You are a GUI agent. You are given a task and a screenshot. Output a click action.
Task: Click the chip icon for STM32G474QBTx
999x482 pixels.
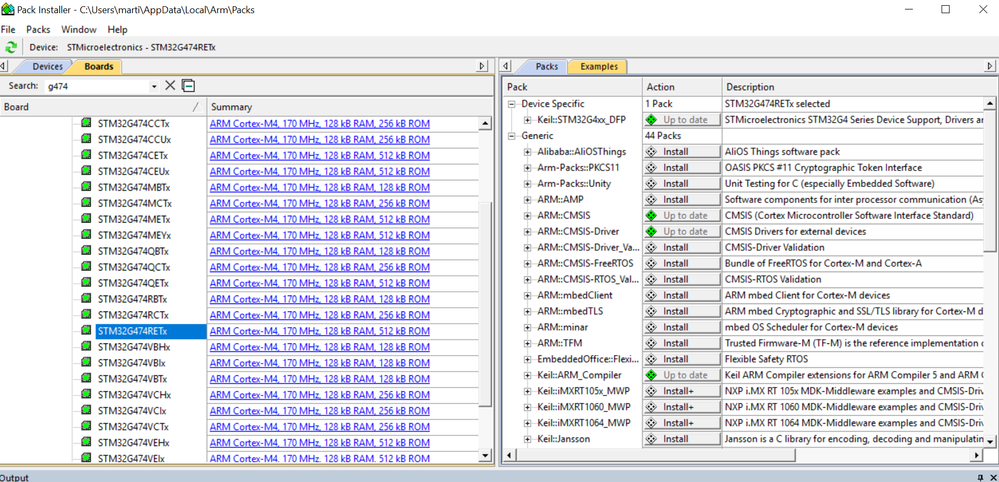pyautogui.click(x=87, y=250)
